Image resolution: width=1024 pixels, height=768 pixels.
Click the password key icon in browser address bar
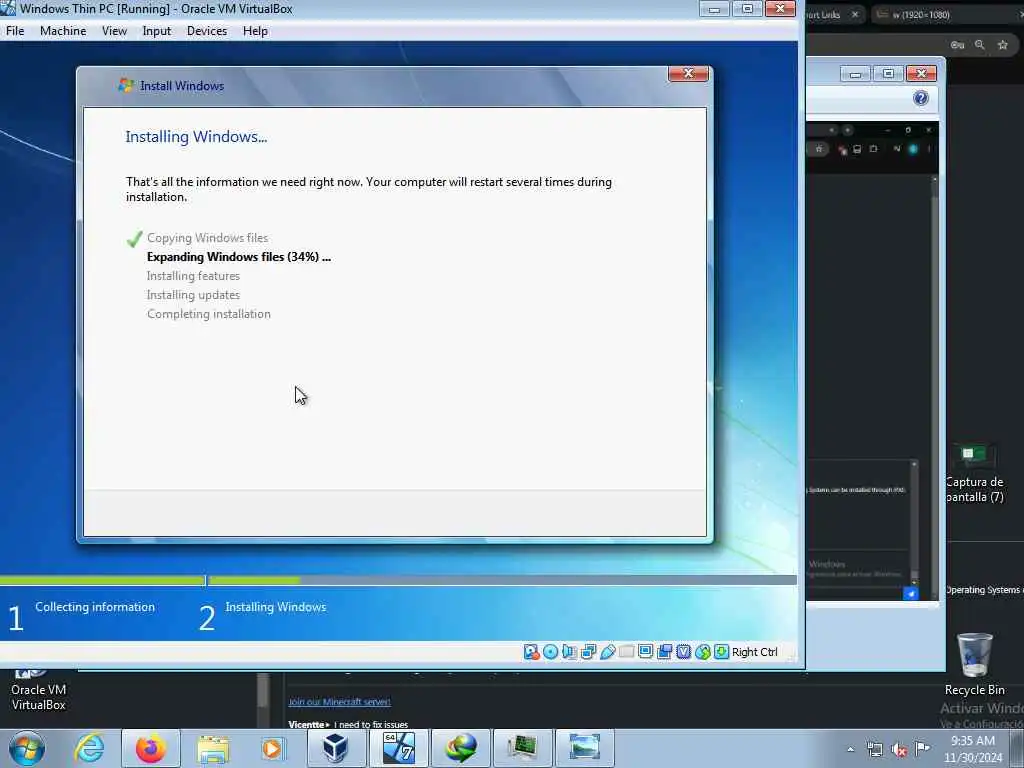(x=957, y=44)
